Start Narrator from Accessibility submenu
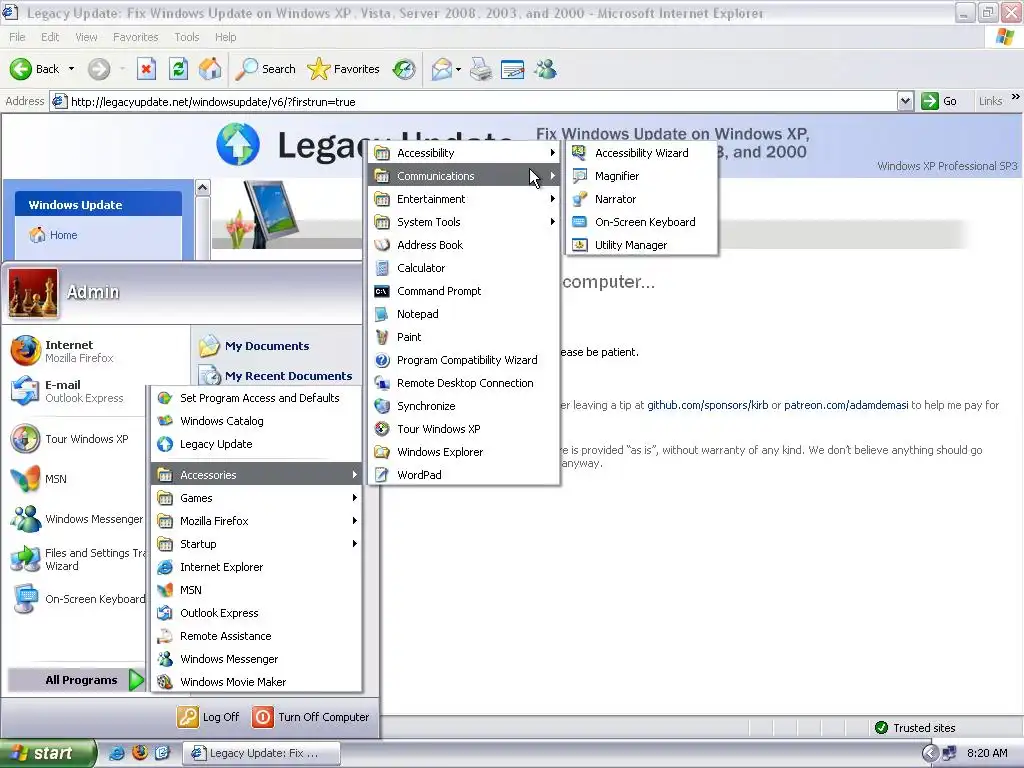The height and width of the screenshot is (768, 1024). coord(643,199)
